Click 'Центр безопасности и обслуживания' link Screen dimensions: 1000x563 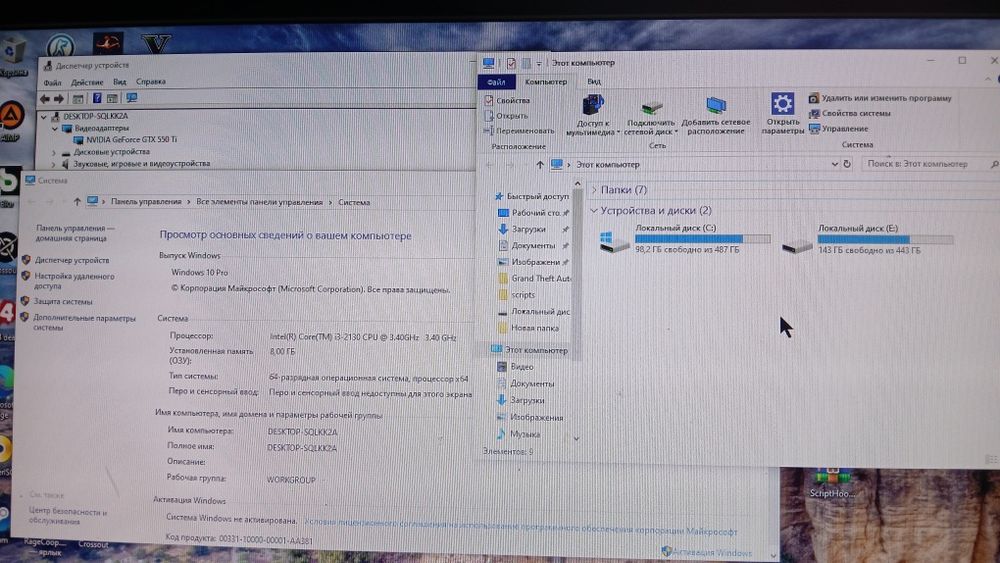pos(68,516)
